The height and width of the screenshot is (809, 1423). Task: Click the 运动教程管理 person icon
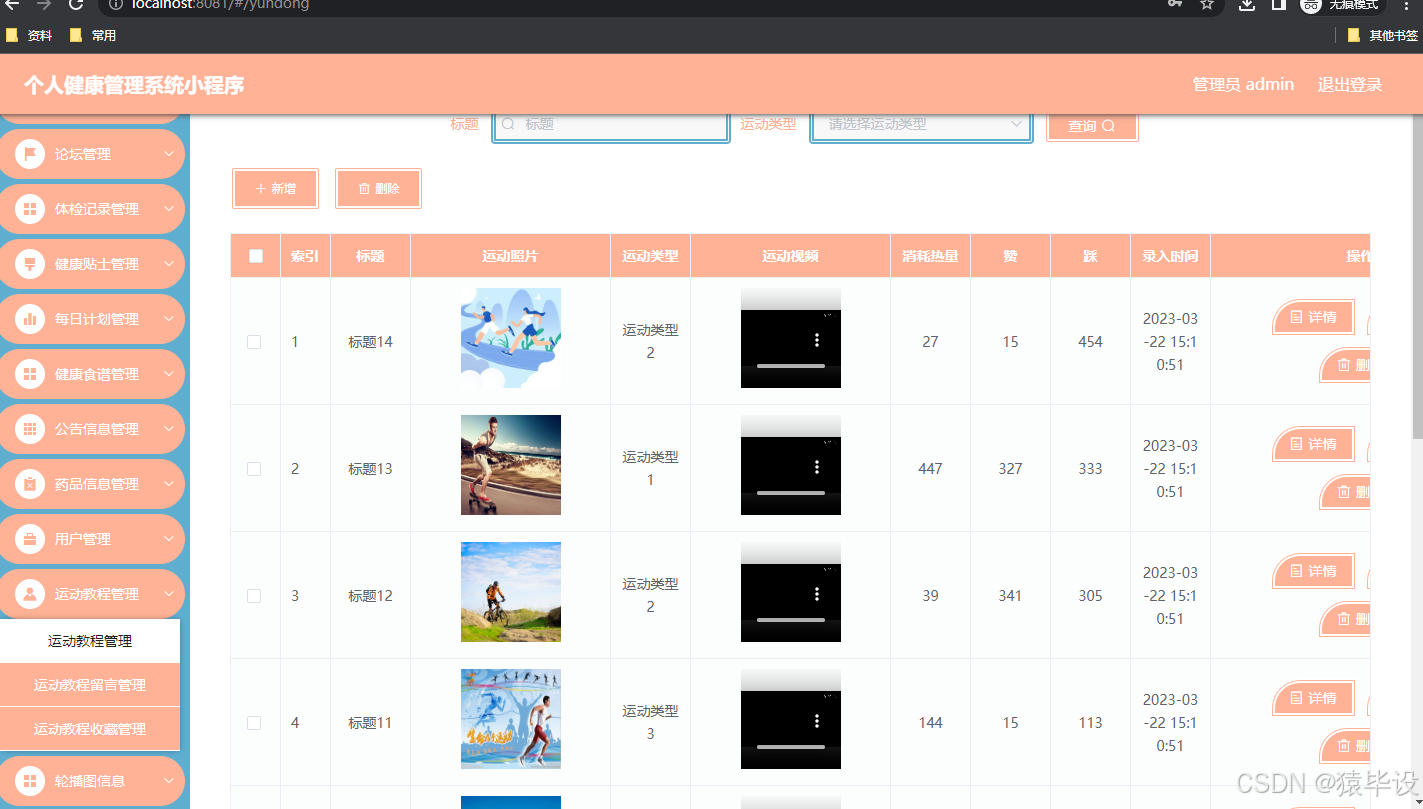[30, 594]
